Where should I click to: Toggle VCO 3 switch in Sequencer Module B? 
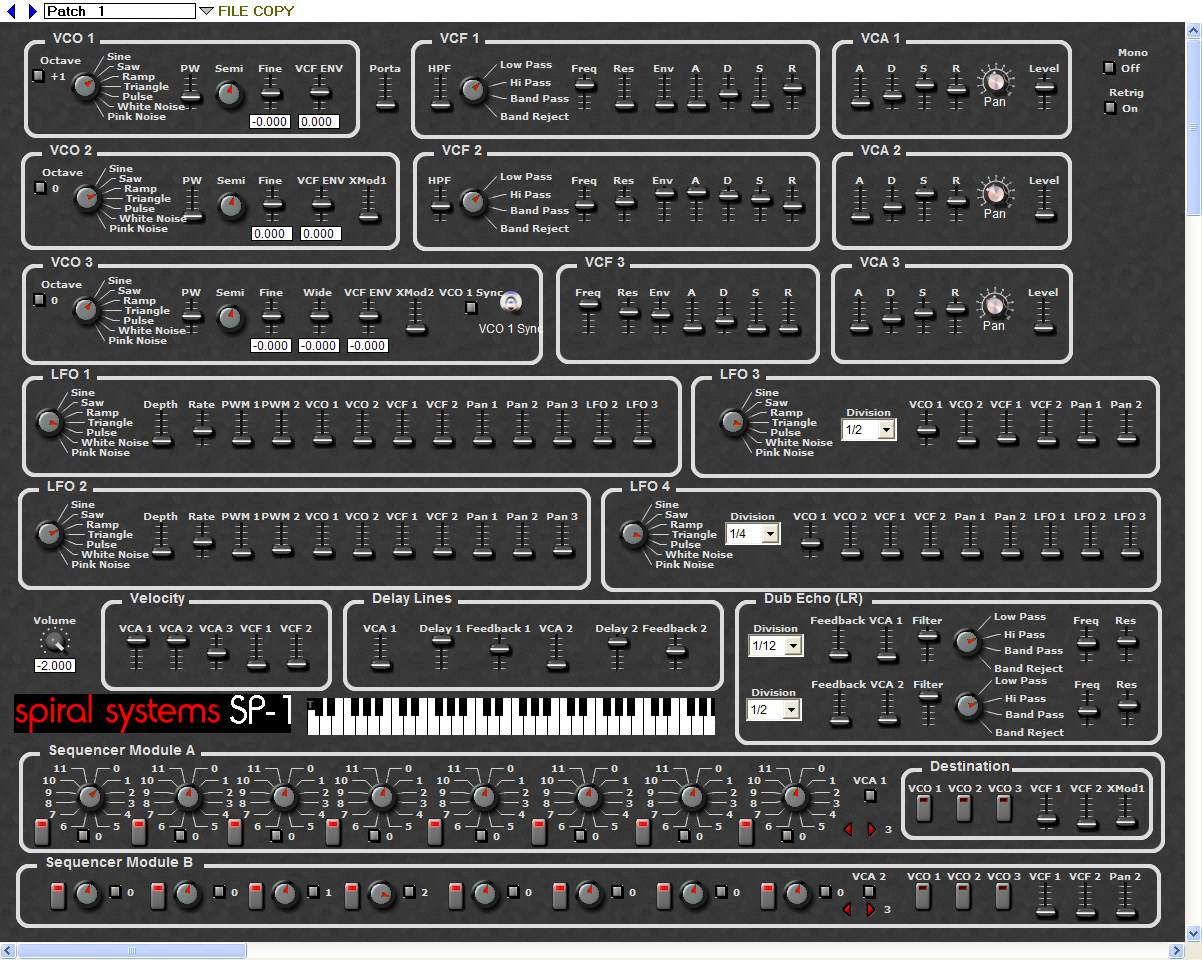pyautogui.click(x=1003, y=895)
